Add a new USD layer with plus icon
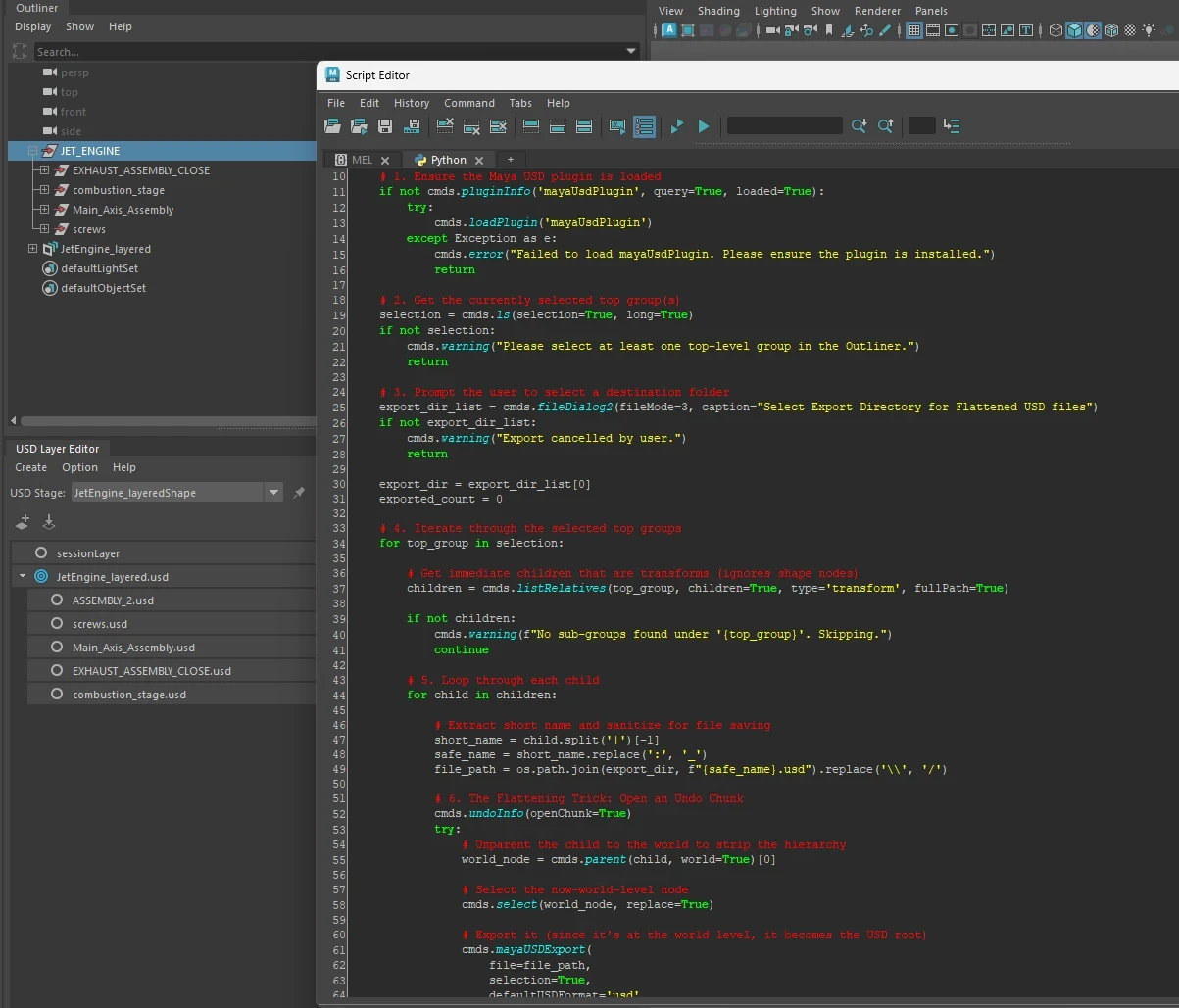Viewport: 1179px width, 1008px height. pos(23,523)
